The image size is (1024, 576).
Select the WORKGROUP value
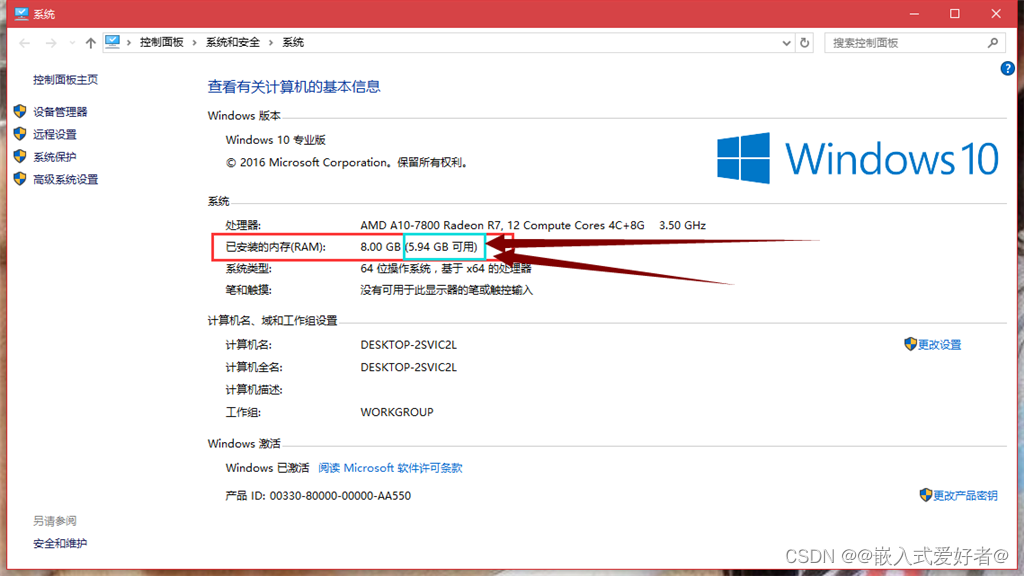(x=396, y=412)
